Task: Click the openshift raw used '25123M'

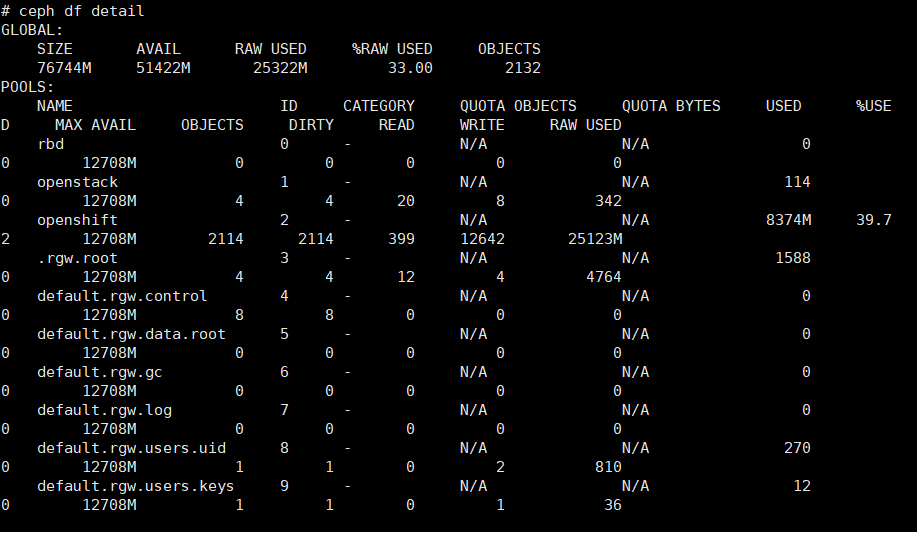Action: coord(595,239)
